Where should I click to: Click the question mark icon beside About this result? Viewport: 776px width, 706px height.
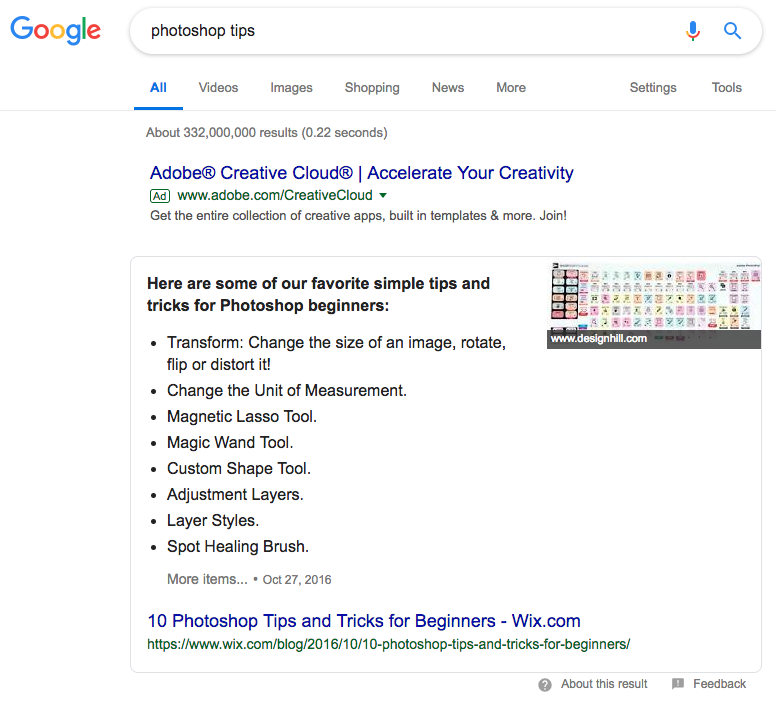pos(545,685)
